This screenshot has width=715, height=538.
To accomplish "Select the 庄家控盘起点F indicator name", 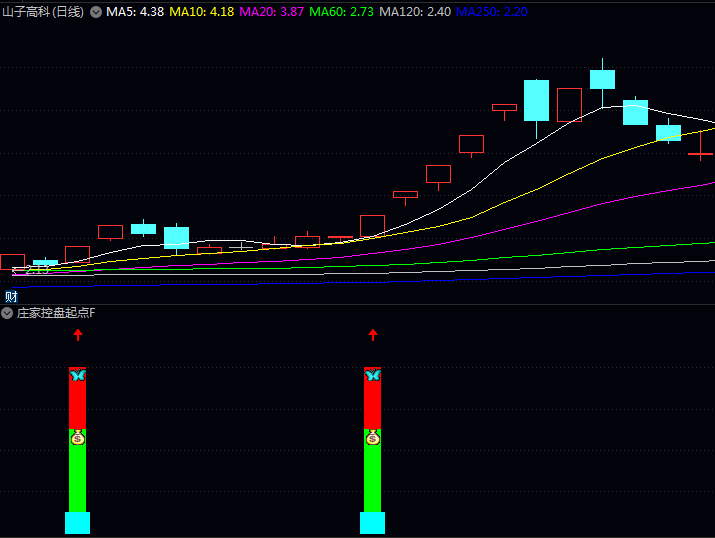I will (56, 313).
